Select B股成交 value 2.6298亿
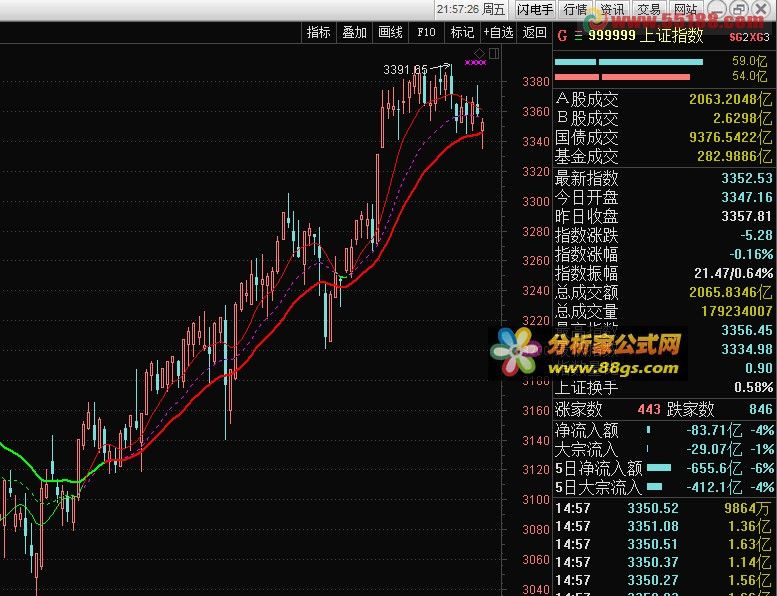The image size is (777, 596). tap(742, 118)
